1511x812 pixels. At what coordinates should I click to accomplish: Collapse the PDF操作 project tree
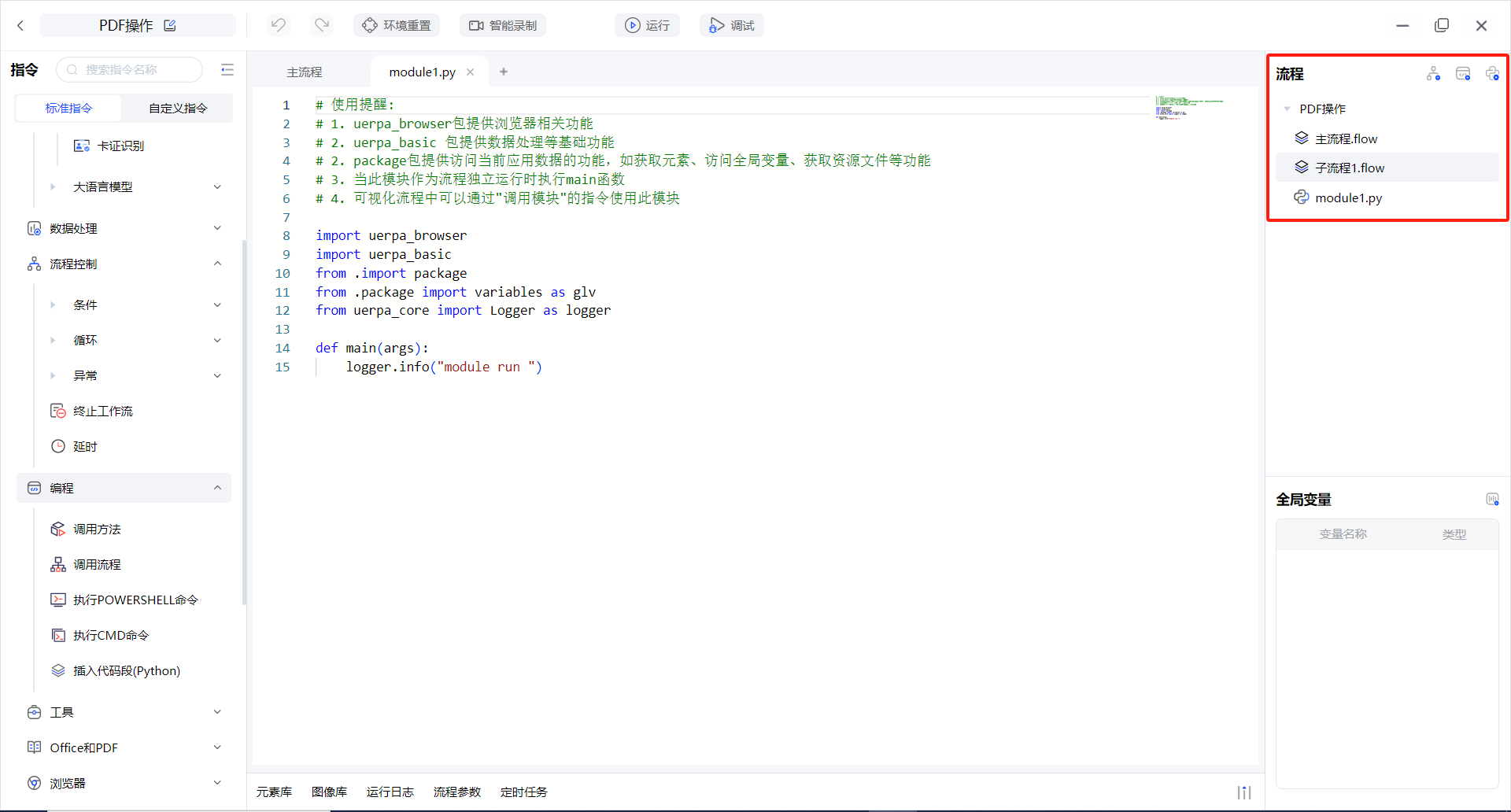(1287, 109)
